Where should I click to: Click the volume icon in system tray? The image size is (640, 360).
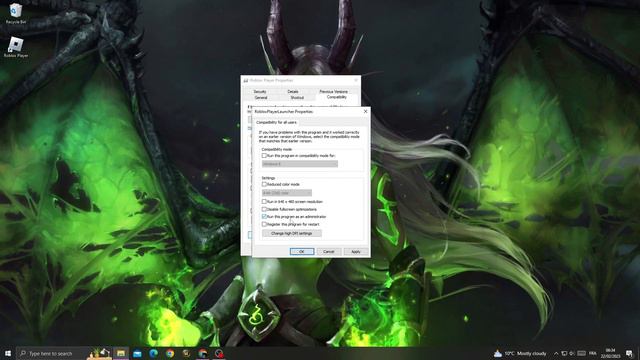click(x=572, y=353)
